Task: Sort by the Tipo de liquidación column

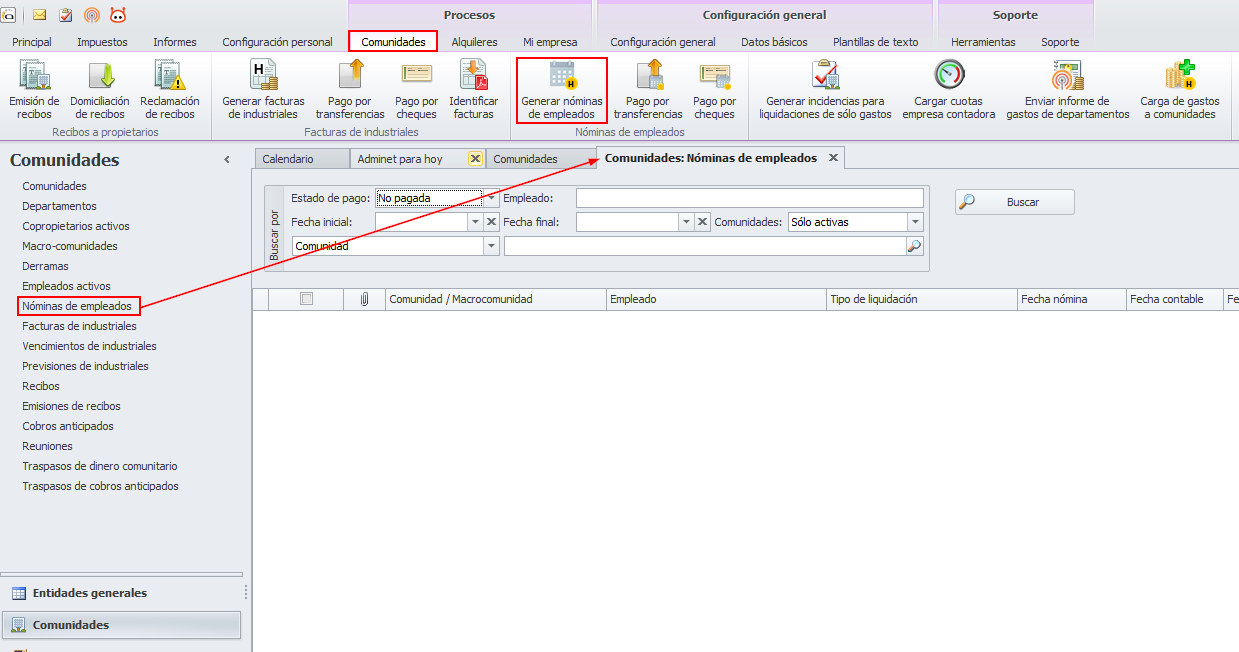Action: pyautogui.click(x=921, y=299)
